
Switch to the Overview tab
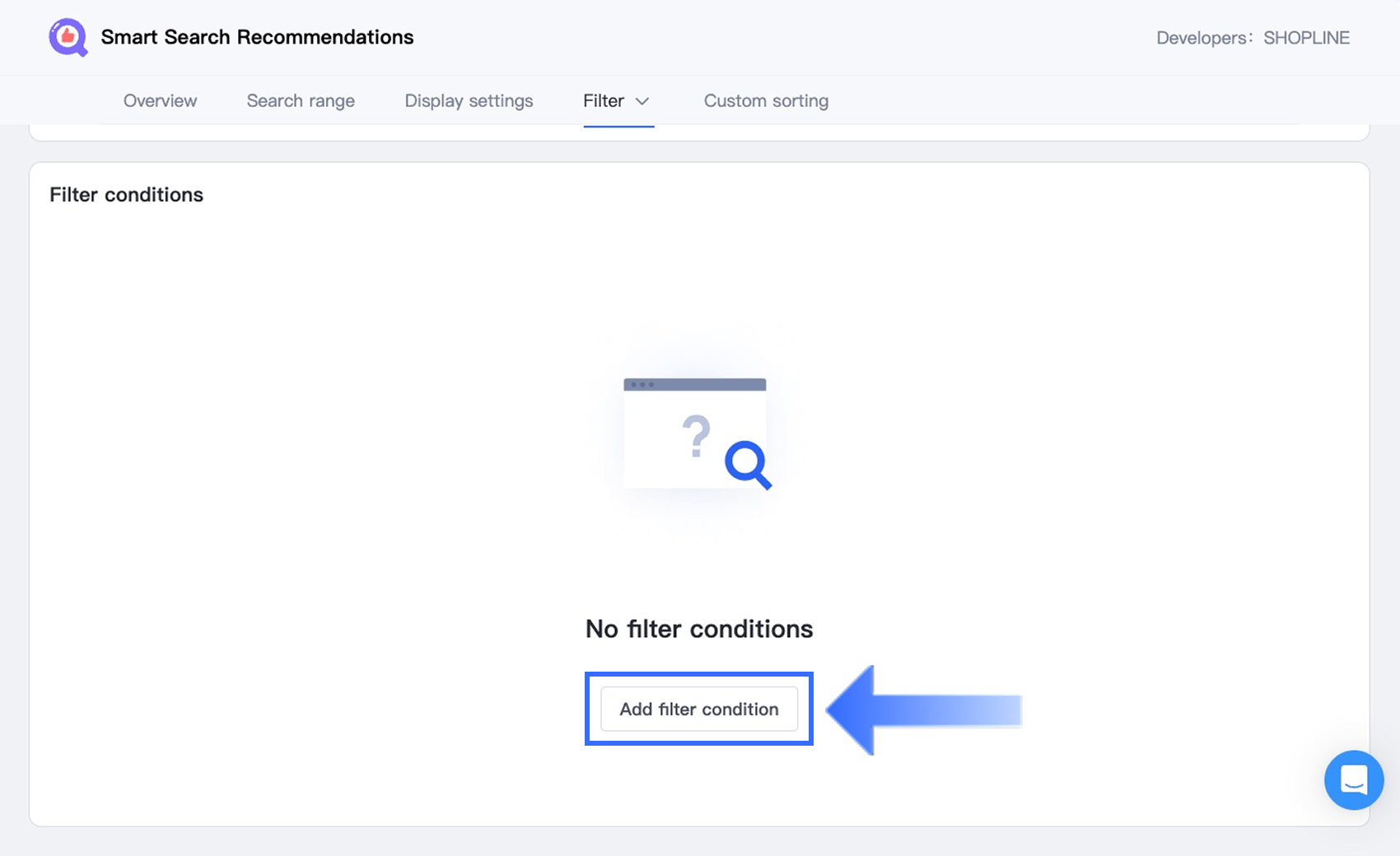coord(160,101)
